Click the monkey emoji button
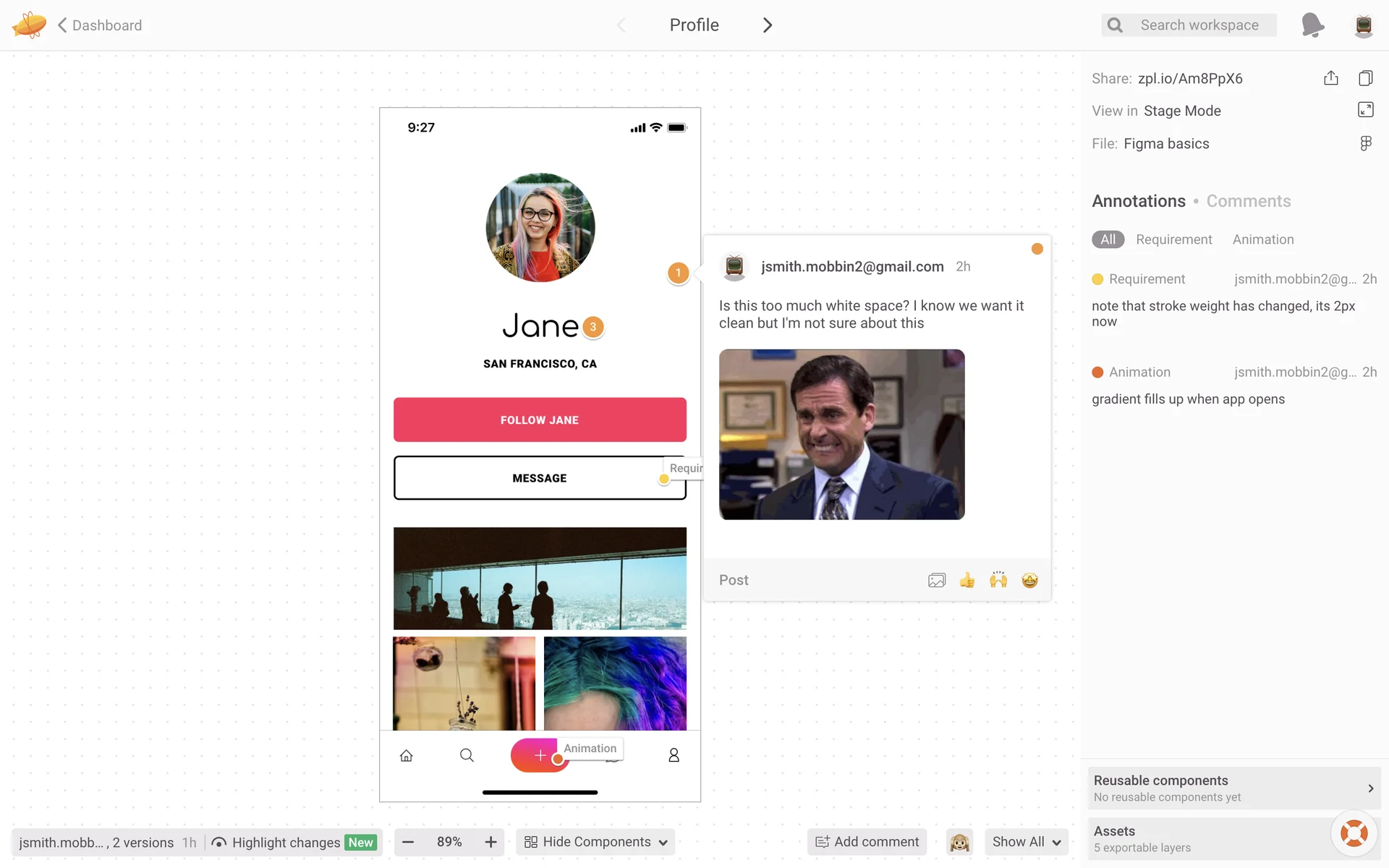Viewport: 1389px width, 868px height. pos(959,842)
